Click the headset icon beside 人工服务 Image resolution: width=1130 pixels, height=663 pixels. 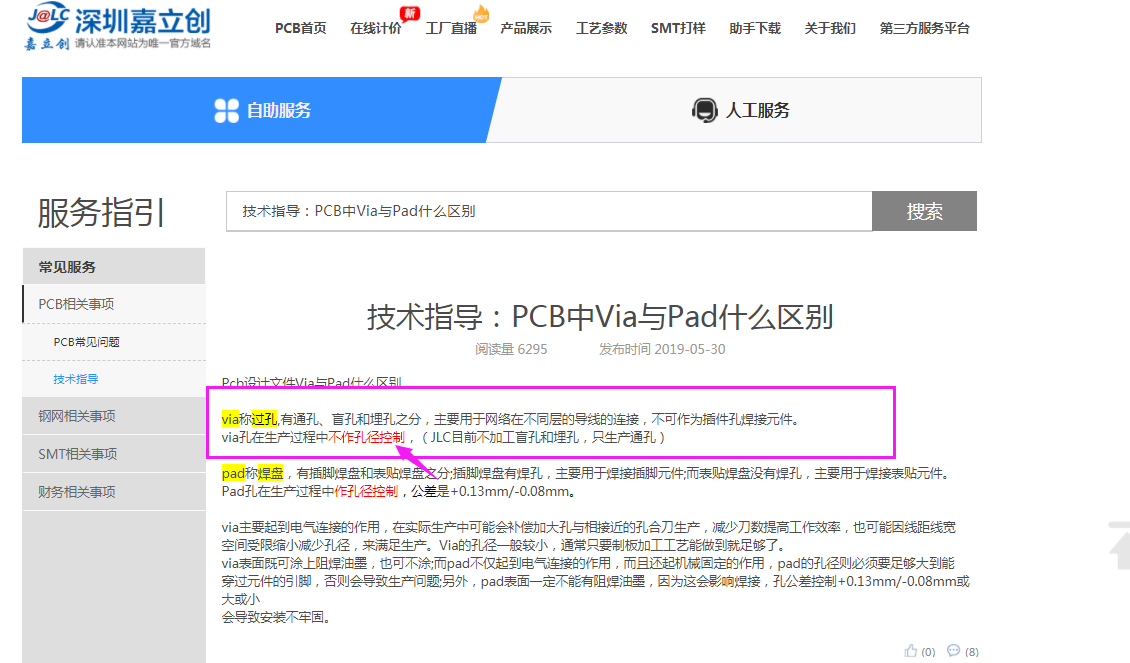point(704,110)
